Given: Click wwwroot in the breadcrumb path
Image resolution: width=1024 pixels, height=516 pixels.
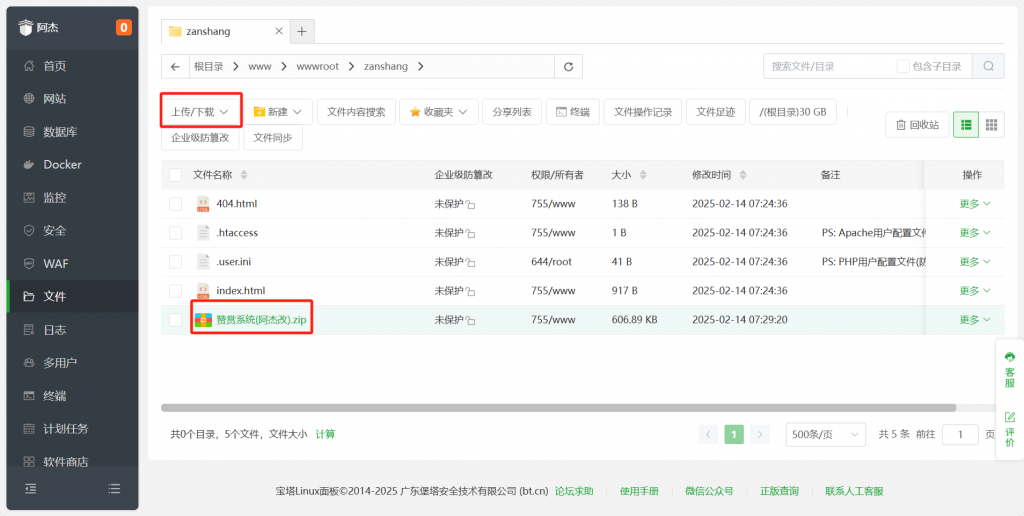Looking at the screenshot, I should coord(317,66).
